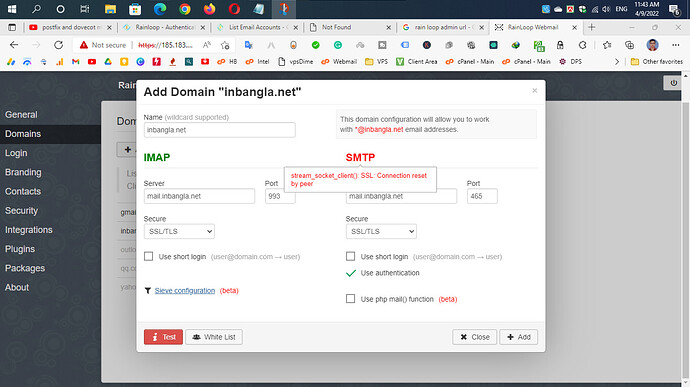Viewport: 690px width, 387px height.
Task: Open Integrations in admin sidebar
Action: tap(29, 230)
